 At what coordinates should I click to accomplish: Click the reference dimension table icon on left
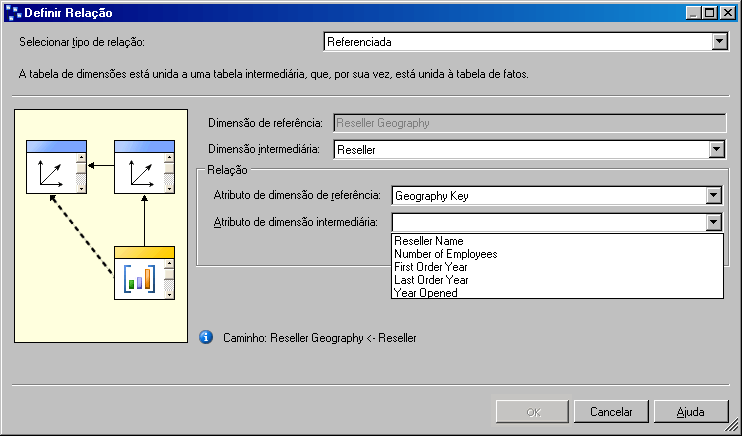[50, 172]
